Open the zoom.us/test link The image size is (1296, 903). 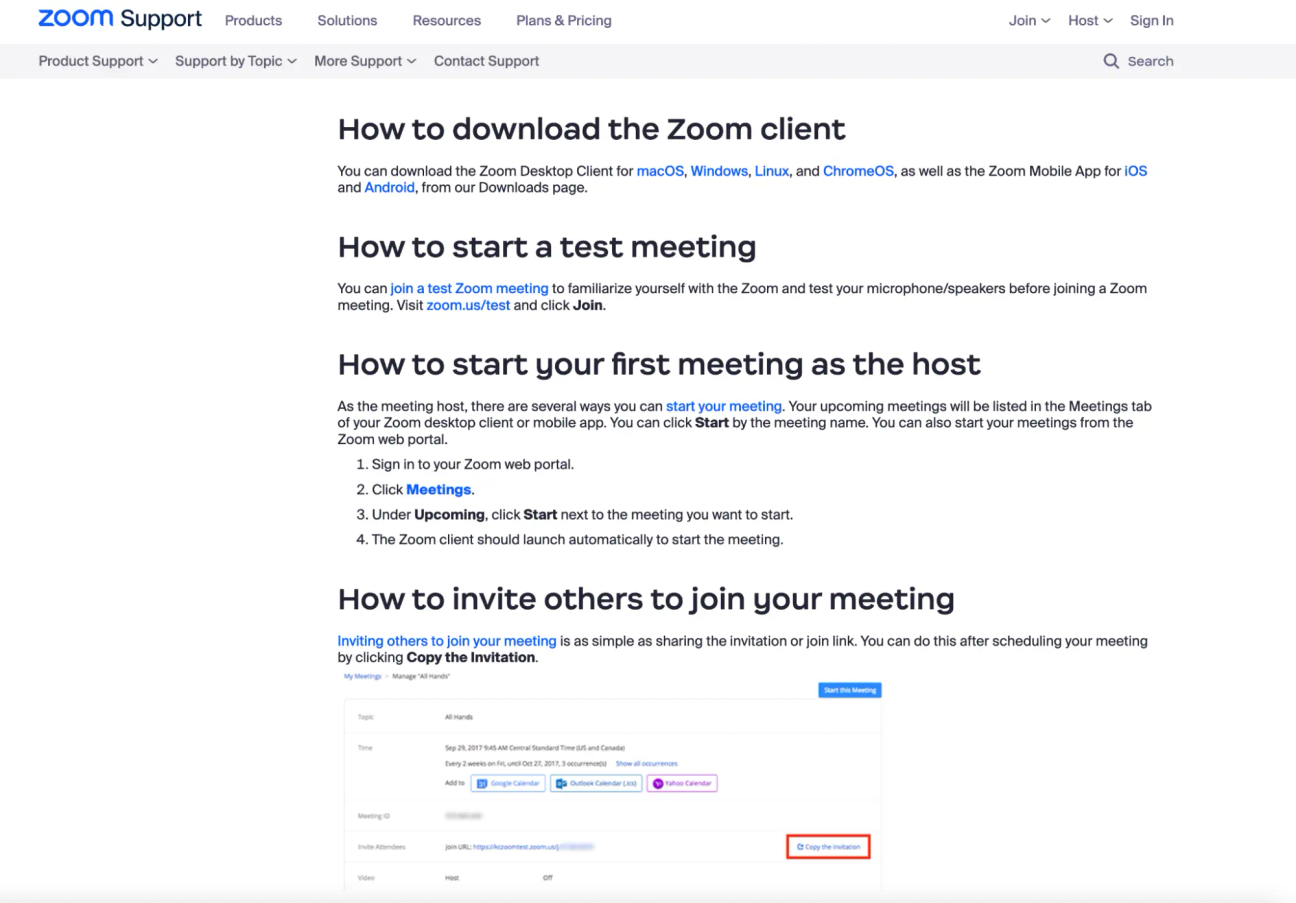coord(468,305)
